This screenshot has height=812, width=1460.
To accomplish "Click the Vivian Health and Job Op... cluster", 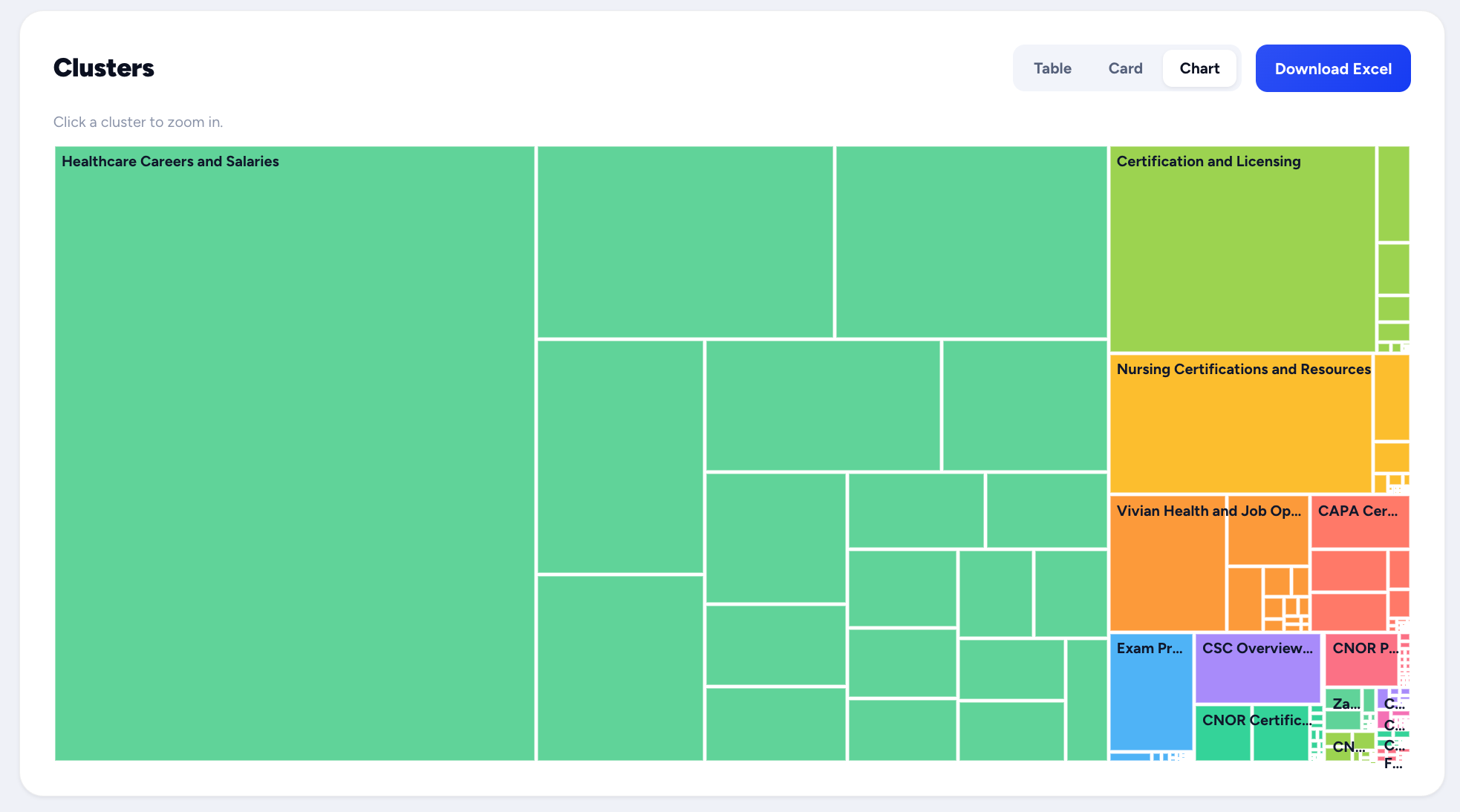I will [x=1167, y=563].
